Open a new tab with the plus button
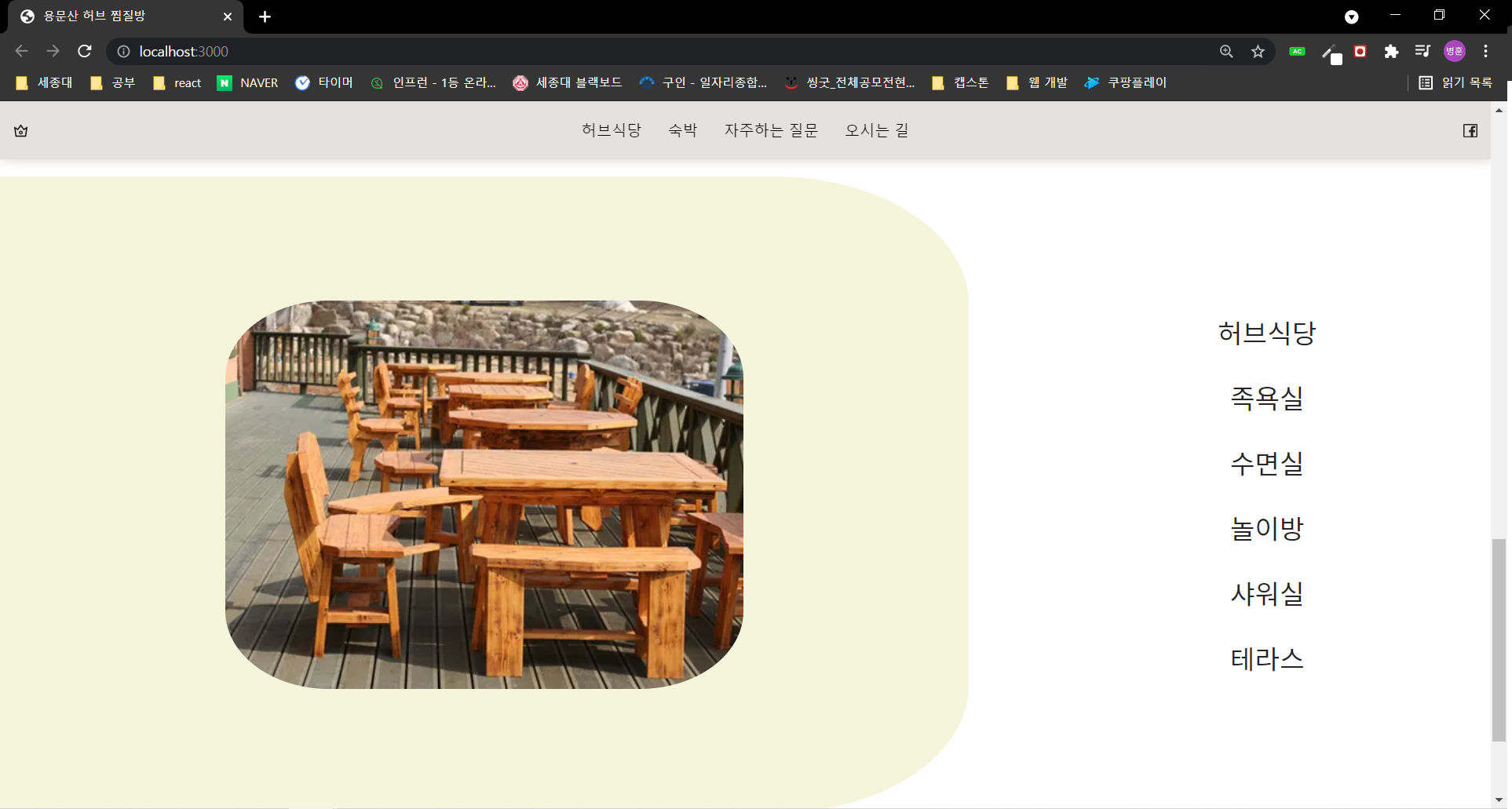The image size is (1512, 809). [265, 16]
